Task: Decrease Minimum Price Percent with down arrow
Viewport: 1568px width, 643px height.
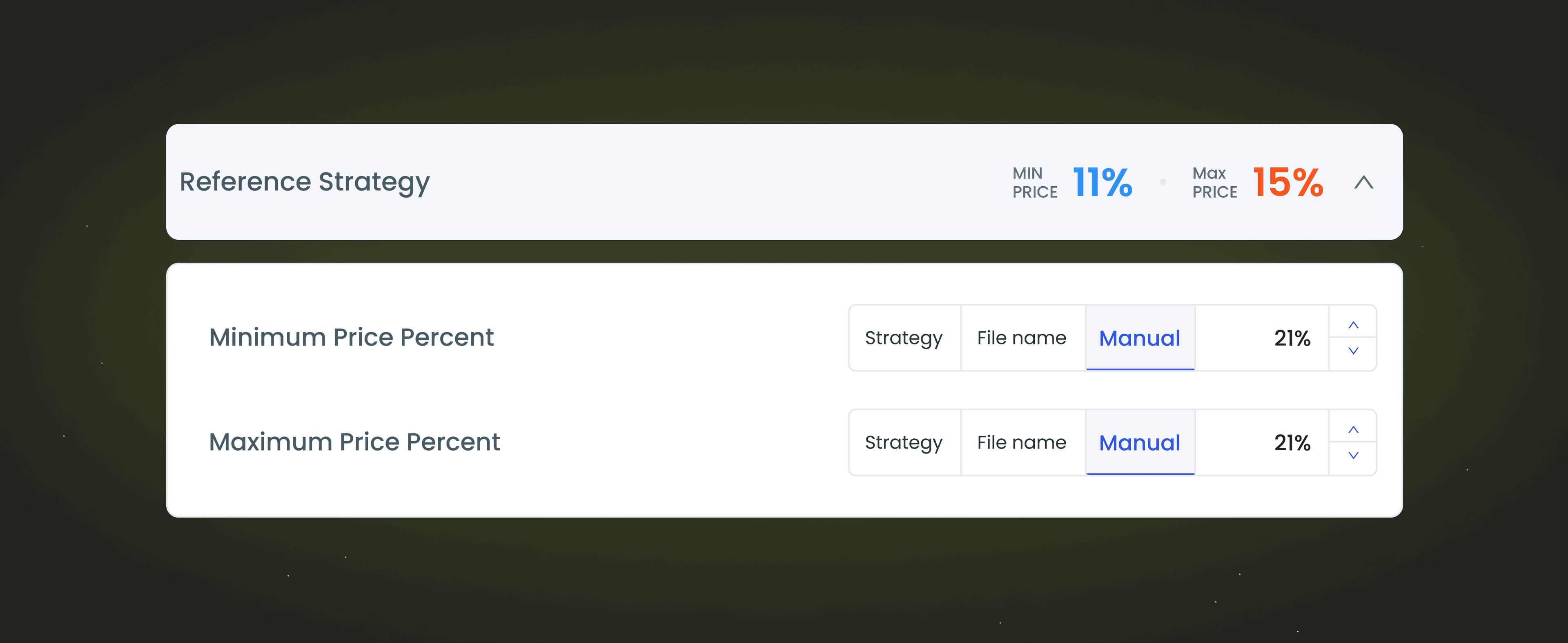Action: point(1353,351)
